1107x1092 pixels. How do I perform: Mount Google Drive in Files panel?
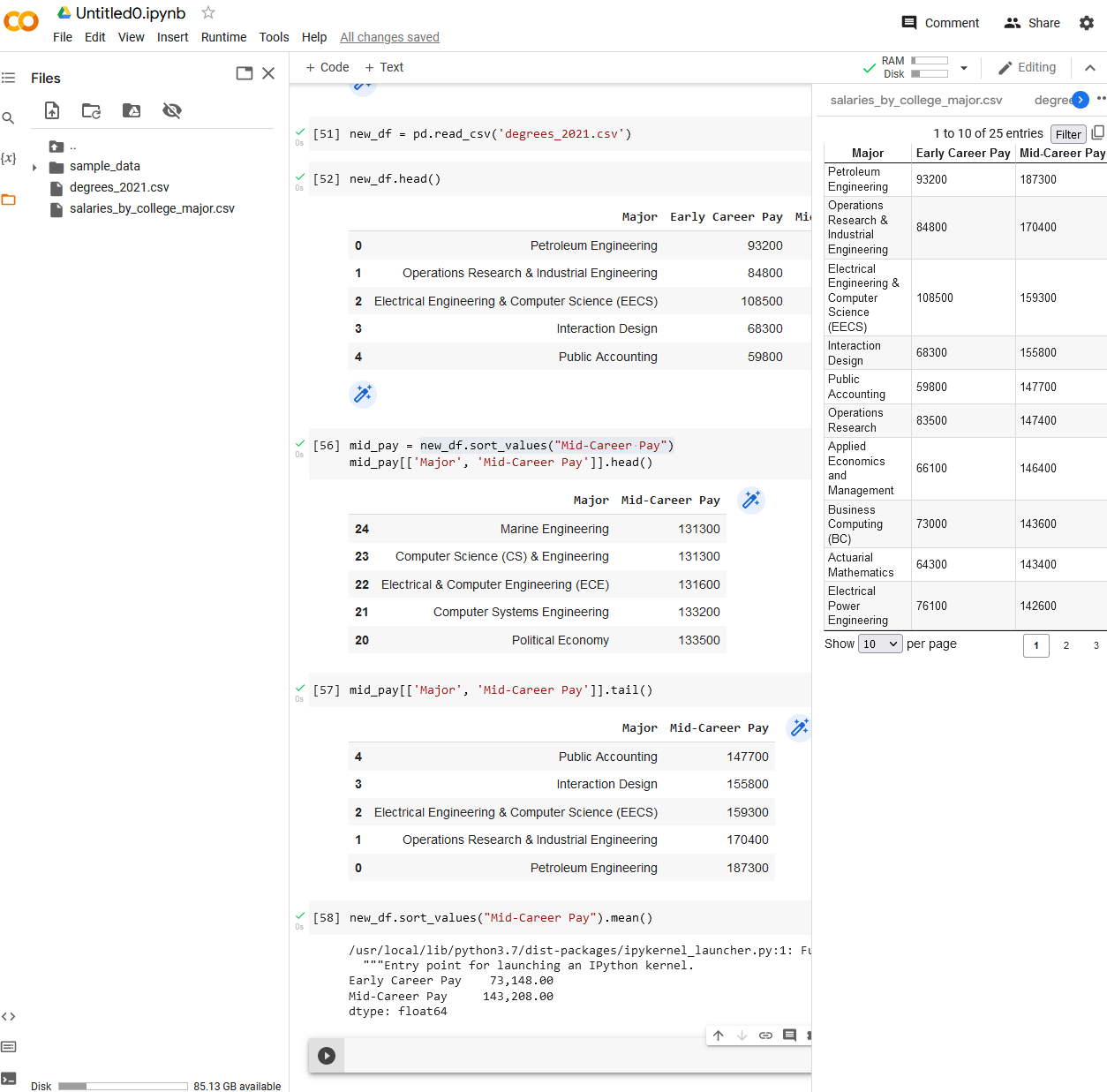tap(131, 110)
